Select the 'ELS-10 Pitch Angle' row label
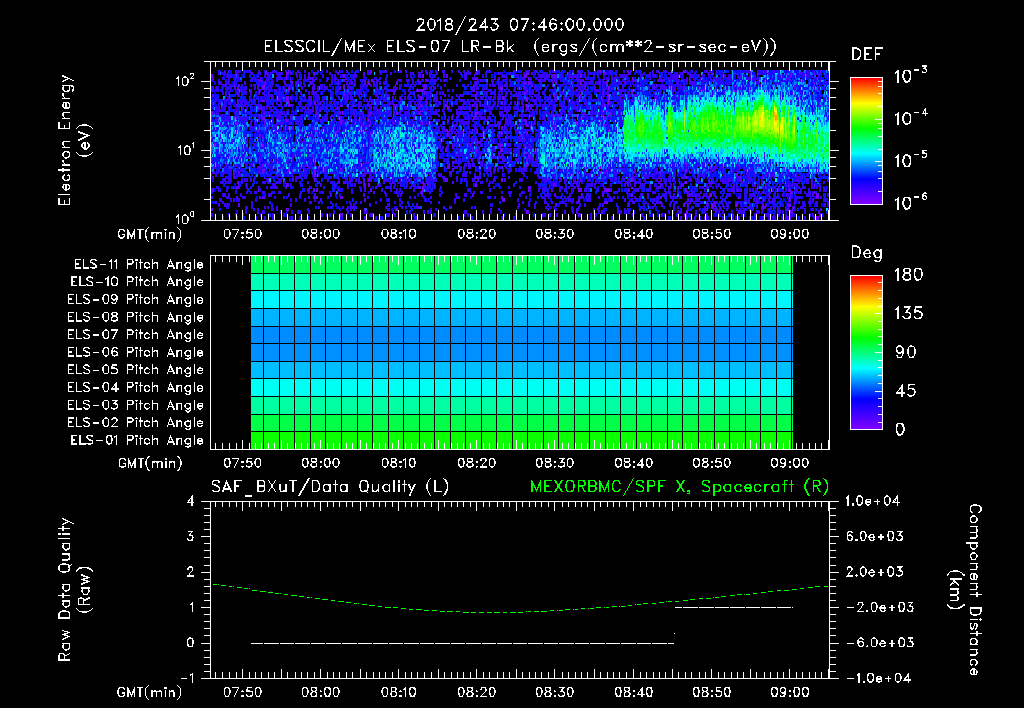Screen dimensions: 1024x708 [137, 282]
